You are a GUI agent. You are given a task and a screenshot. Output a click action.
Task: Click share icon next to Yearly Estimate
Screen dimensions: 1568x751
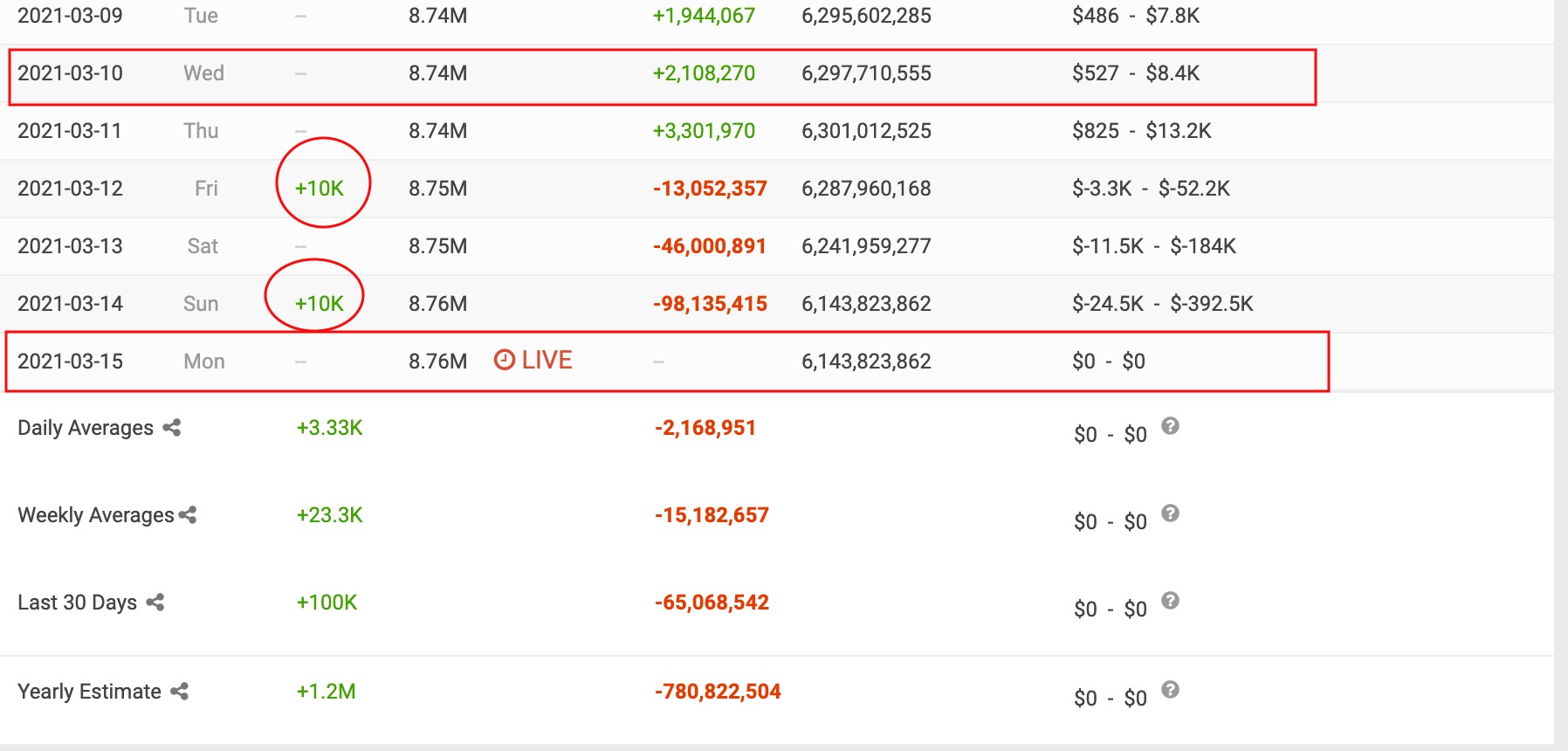click(180, 692)
